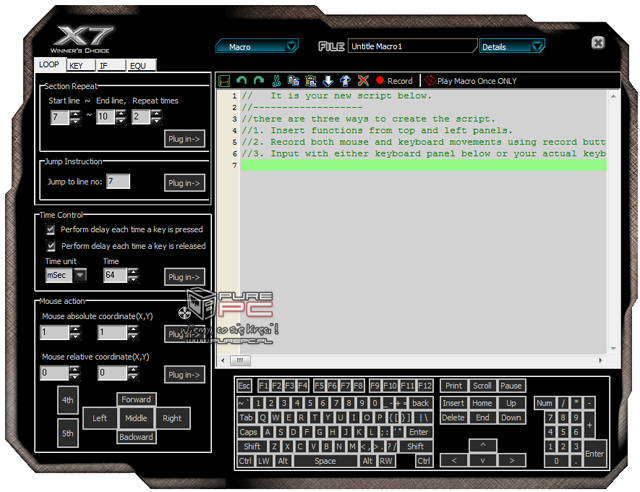Open the Macro dropdown at top
Viewport: 640px width, 492px height.
(257, 46)
